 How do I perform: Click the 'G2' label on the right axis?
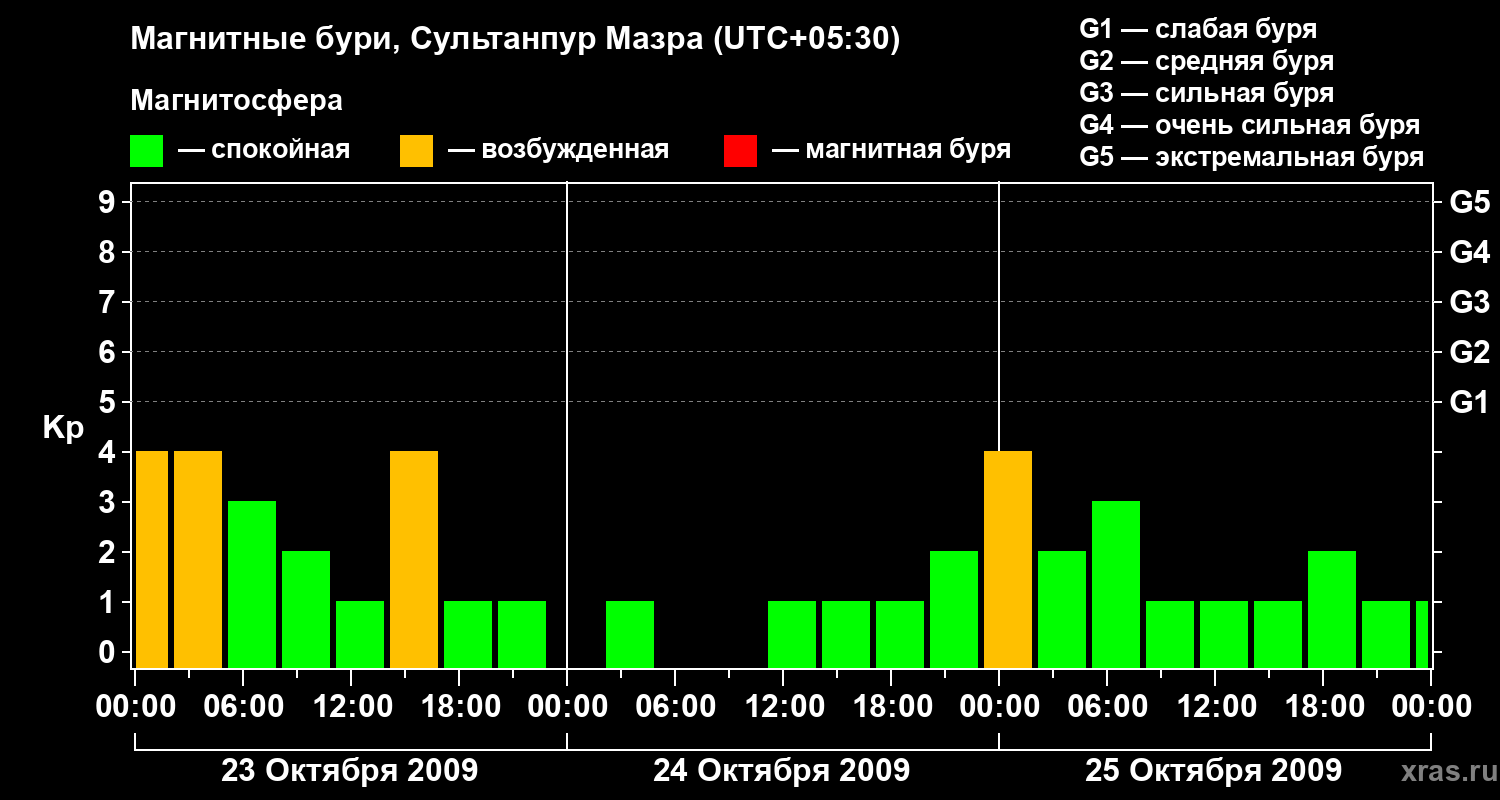click(1469, 353)
